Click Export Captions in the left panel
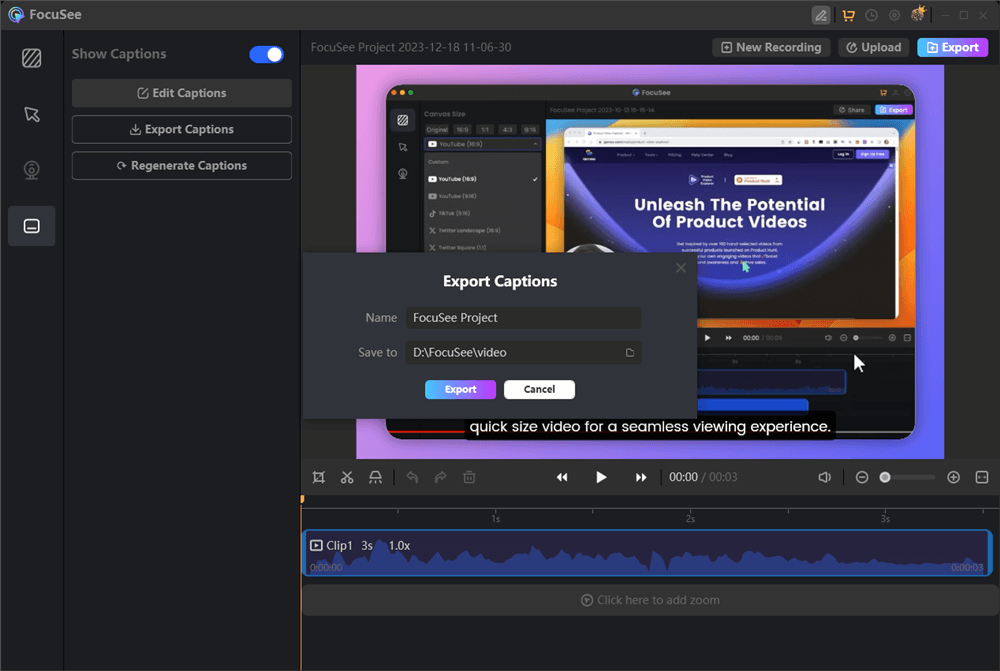The height and width of the screenshot is (671, 1000). click(x=182, y=129)
